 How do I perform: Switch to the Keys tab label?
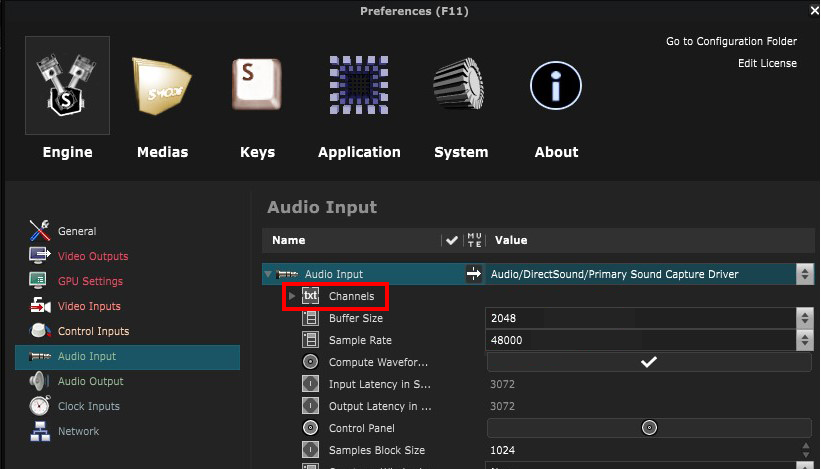pos(257,152)
